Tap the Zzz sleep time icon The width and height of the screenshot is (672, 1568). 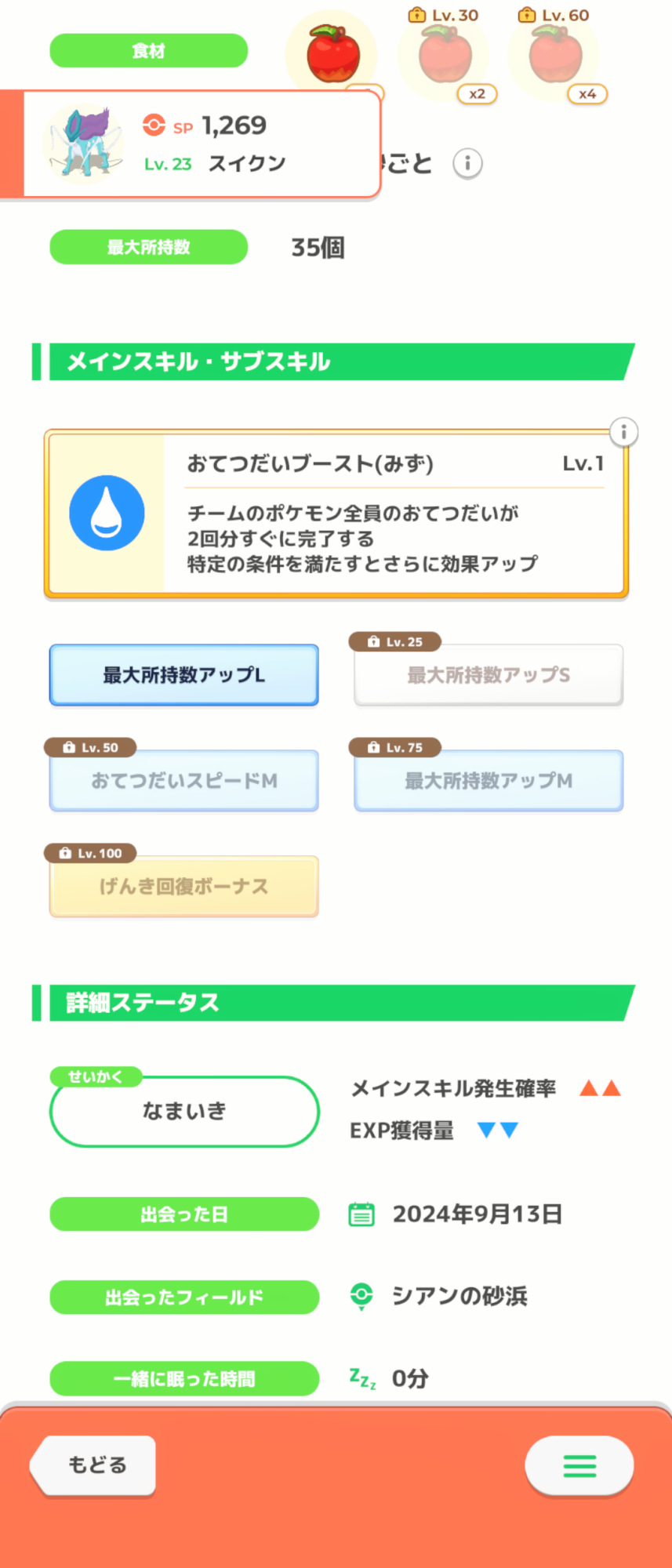tap(362, 1378)
